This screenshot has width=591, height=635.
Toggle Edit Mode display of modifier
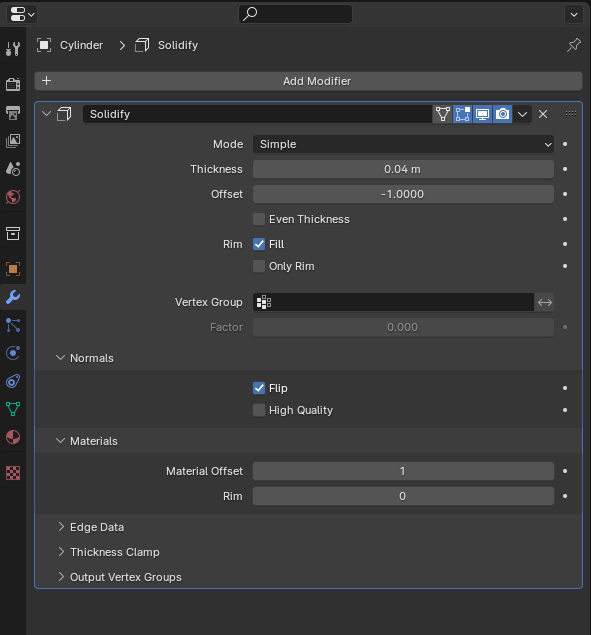pos(462,114)
